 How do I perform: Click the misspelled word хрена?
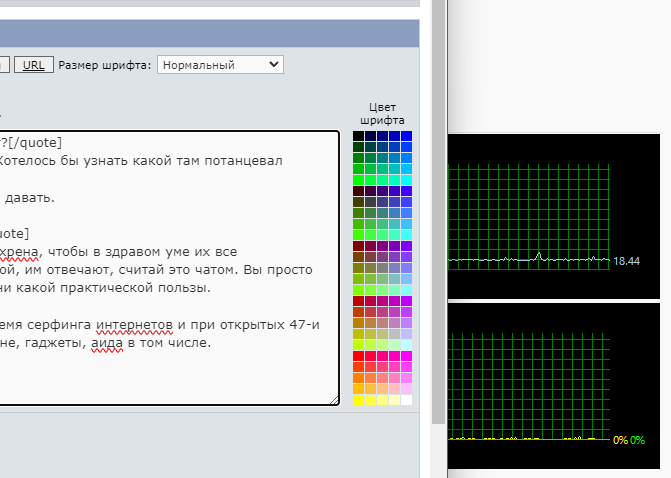[x=19, y=252]
